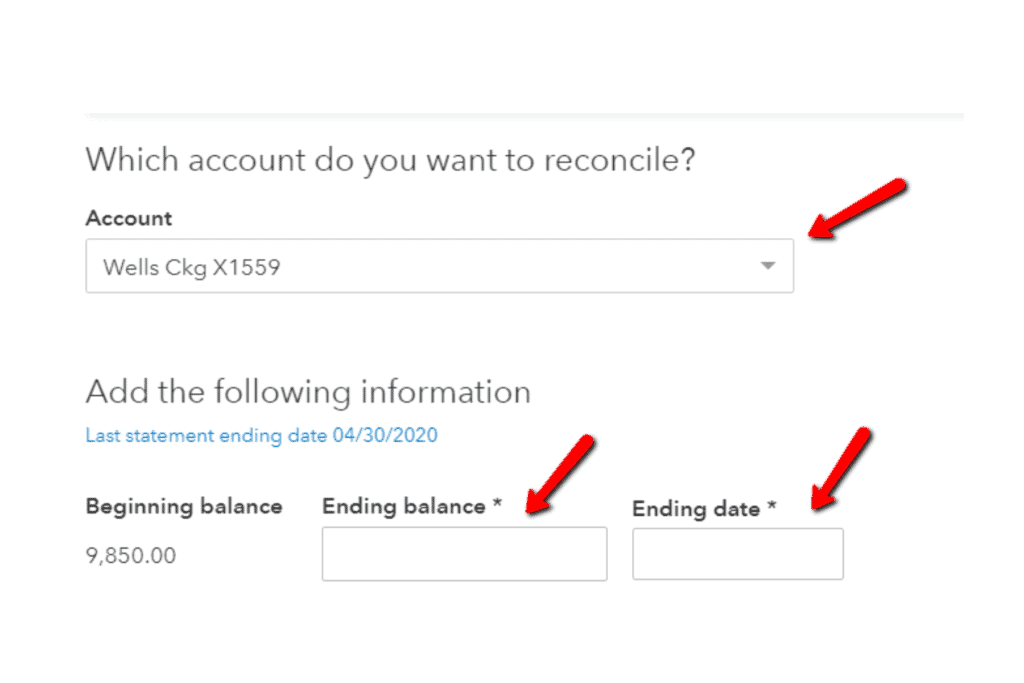
Task: Click the Beginning balance value 9,850.00
Action: [130, 555]
